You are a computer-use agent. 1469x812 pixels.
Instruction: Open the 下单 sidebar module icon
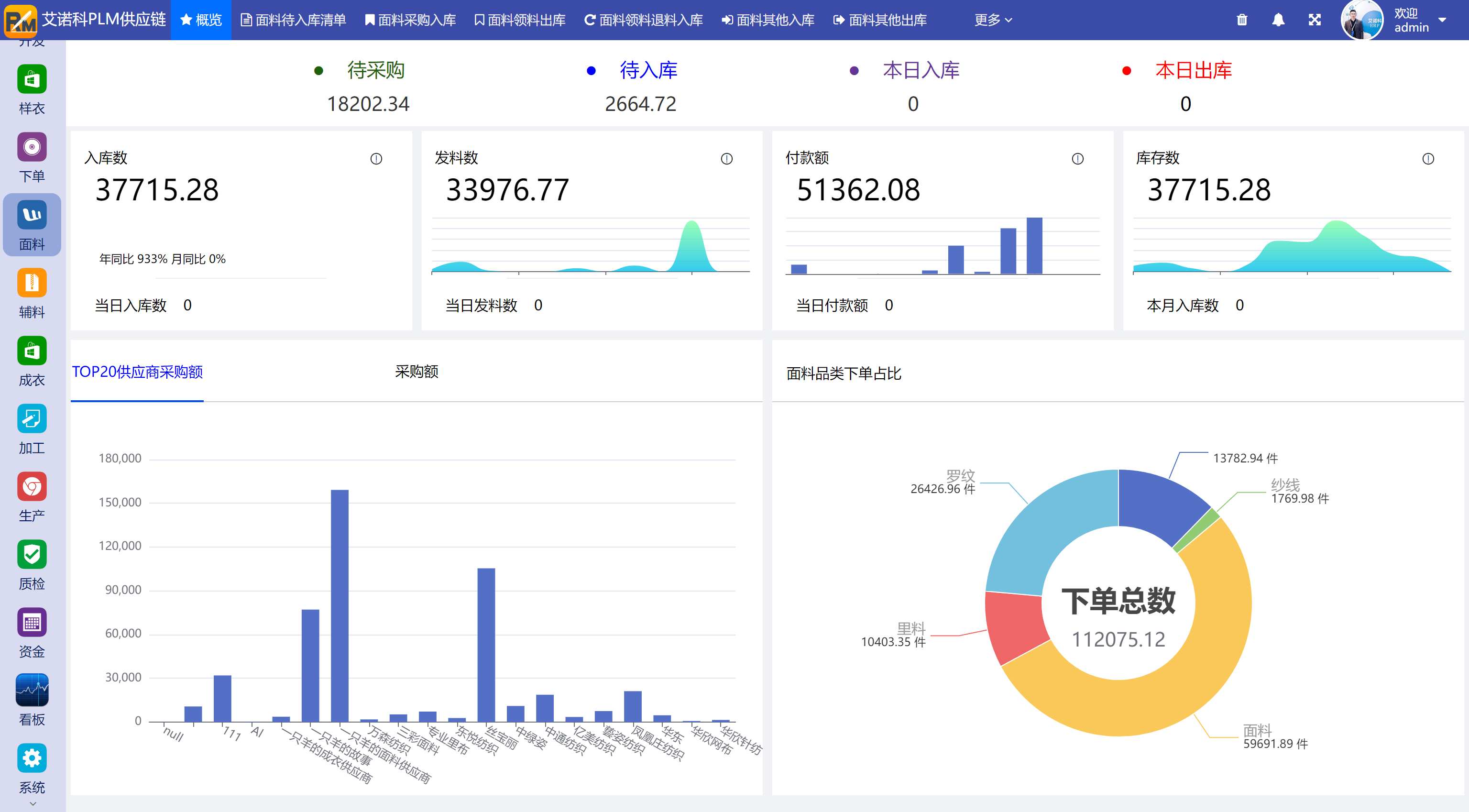point(32,147)
